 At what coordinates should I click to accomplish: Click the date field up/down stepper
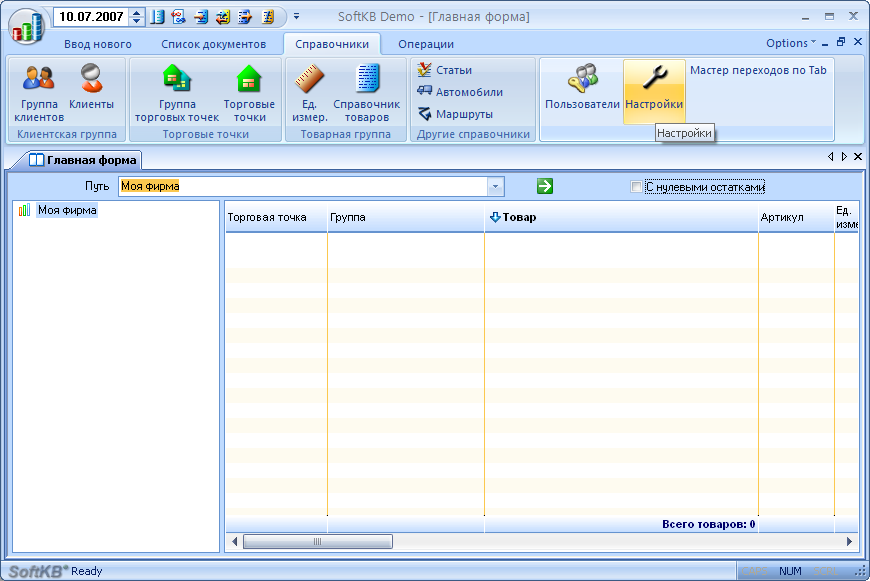point(136,17)
